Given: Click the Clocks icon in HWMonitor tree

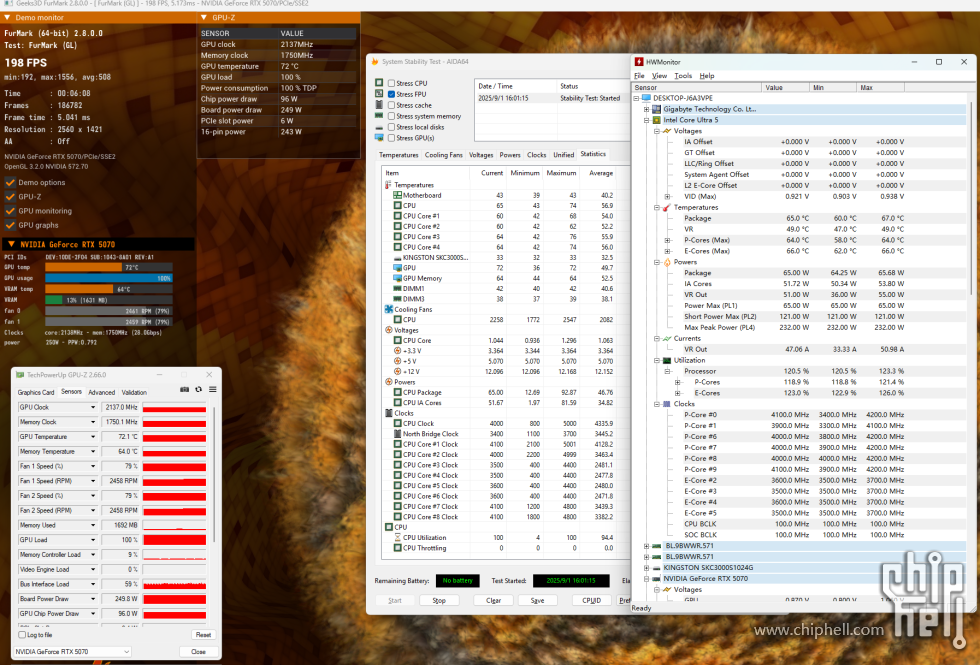Looking at the screenshot, I should [x=666, y=404].
